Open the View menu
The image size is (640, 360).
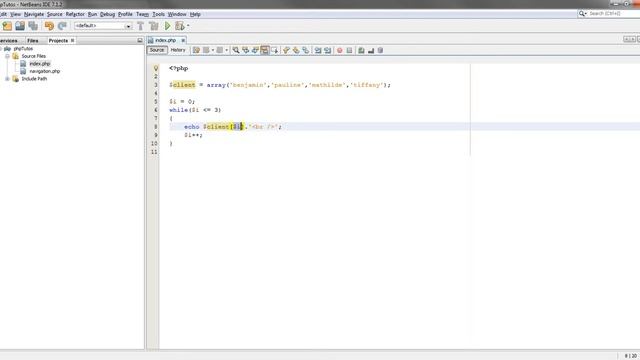pos(16,14)
